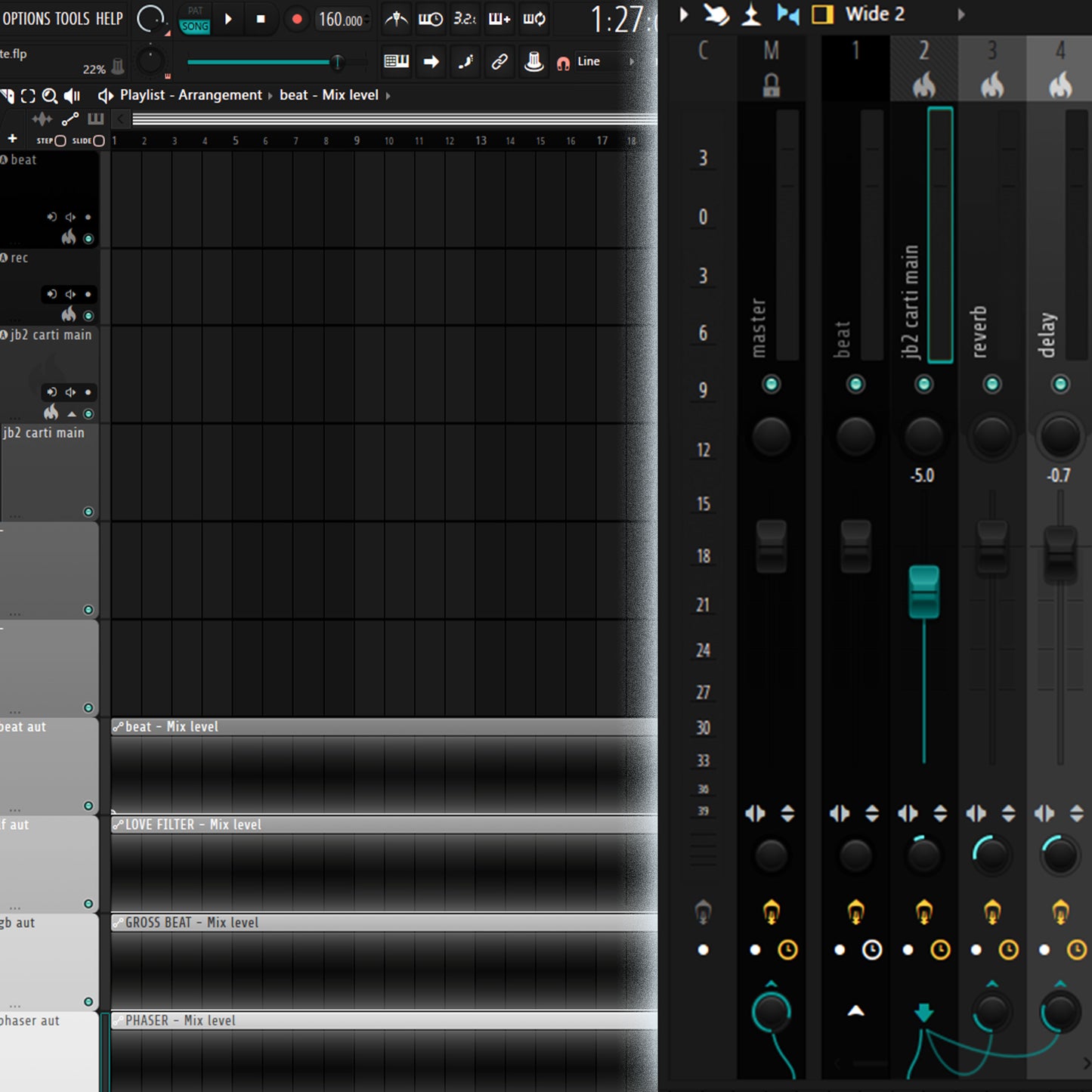Mute the jb2 carti main audio track
Screen dimensions: 1092x1092
point(88,414)
